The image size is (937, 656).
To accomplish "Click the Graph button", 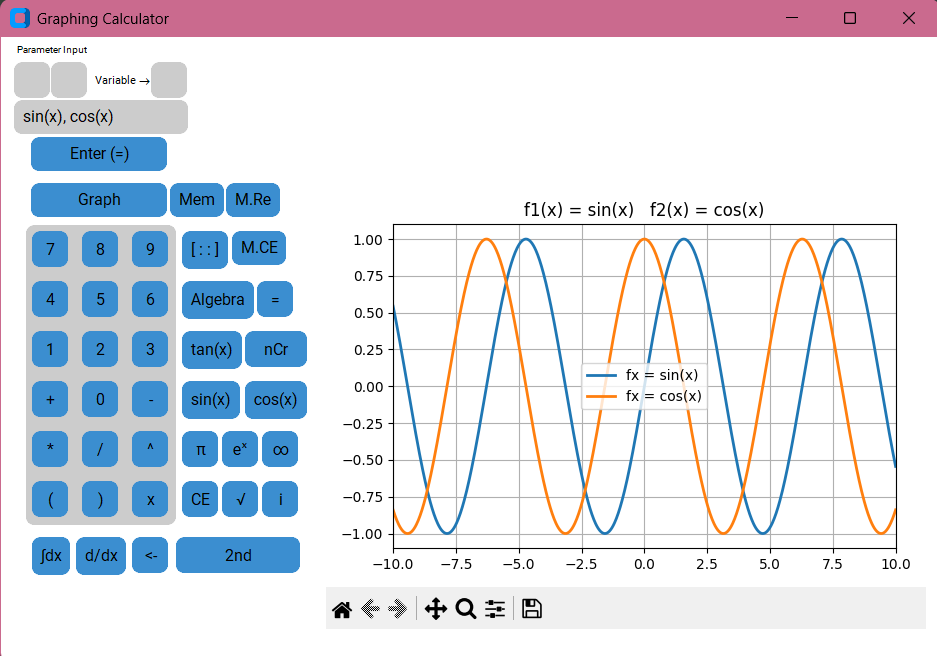I will point(98,200).
